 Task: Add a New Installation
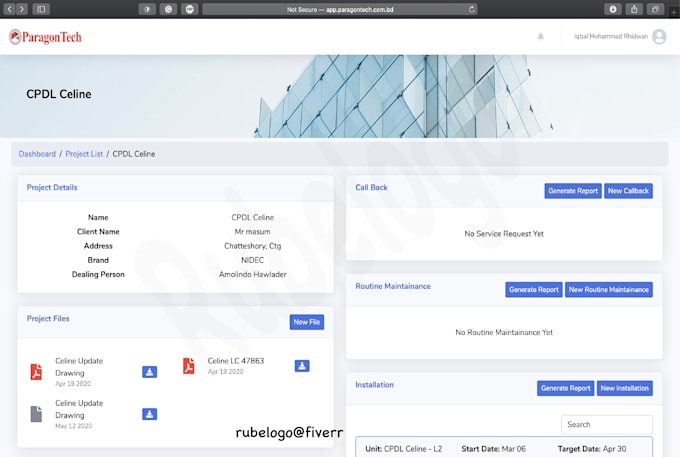(624, 388)
